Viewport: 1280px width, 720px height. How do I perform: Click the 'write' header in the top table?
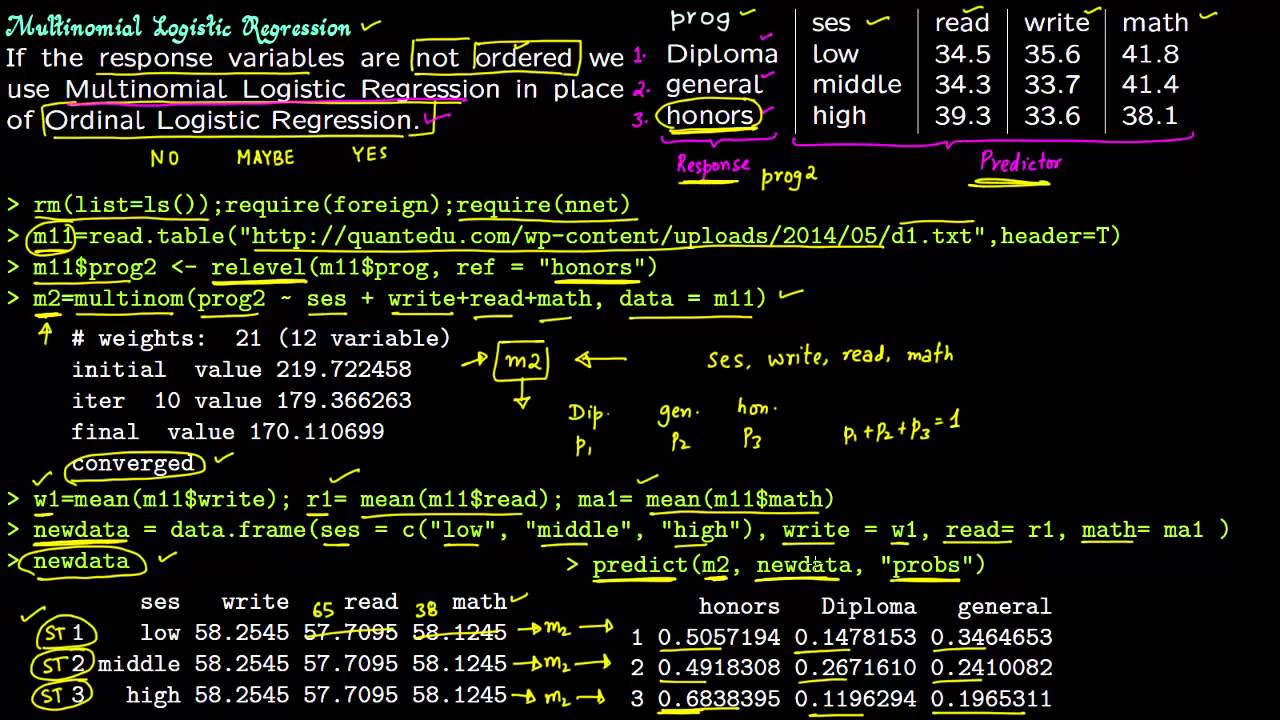(x=1056, y=22)
